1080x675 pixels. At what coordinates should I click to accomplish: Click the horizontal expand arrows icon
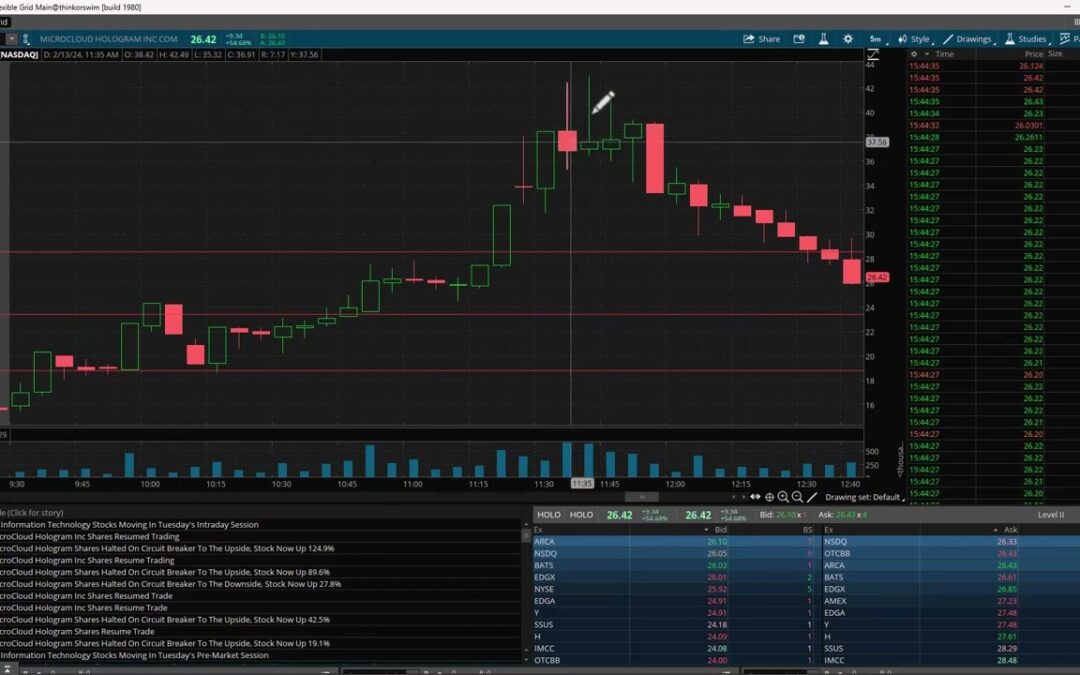(x=755, y=497)
